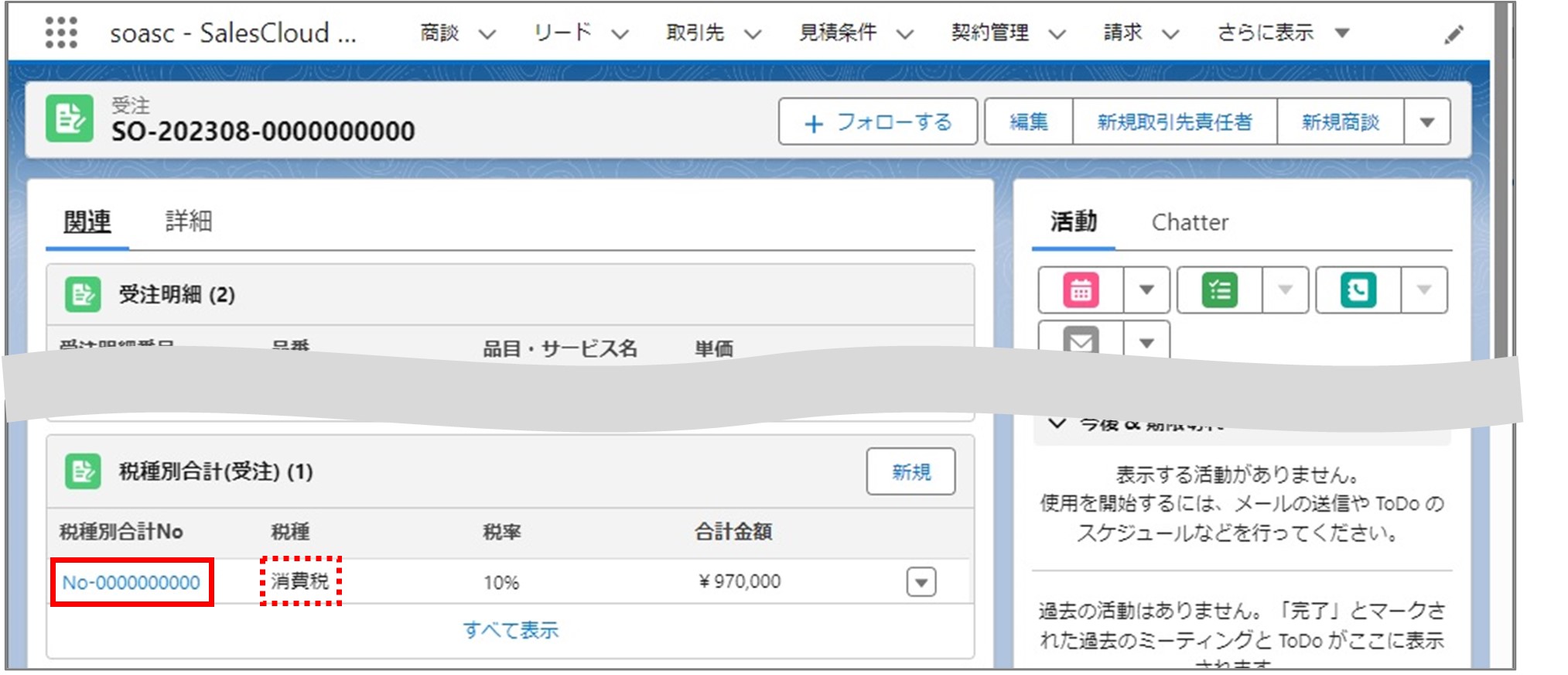The image size is (1568, 675).
Task: Open the 商談 navigation item
Action: tap(439, 33)
